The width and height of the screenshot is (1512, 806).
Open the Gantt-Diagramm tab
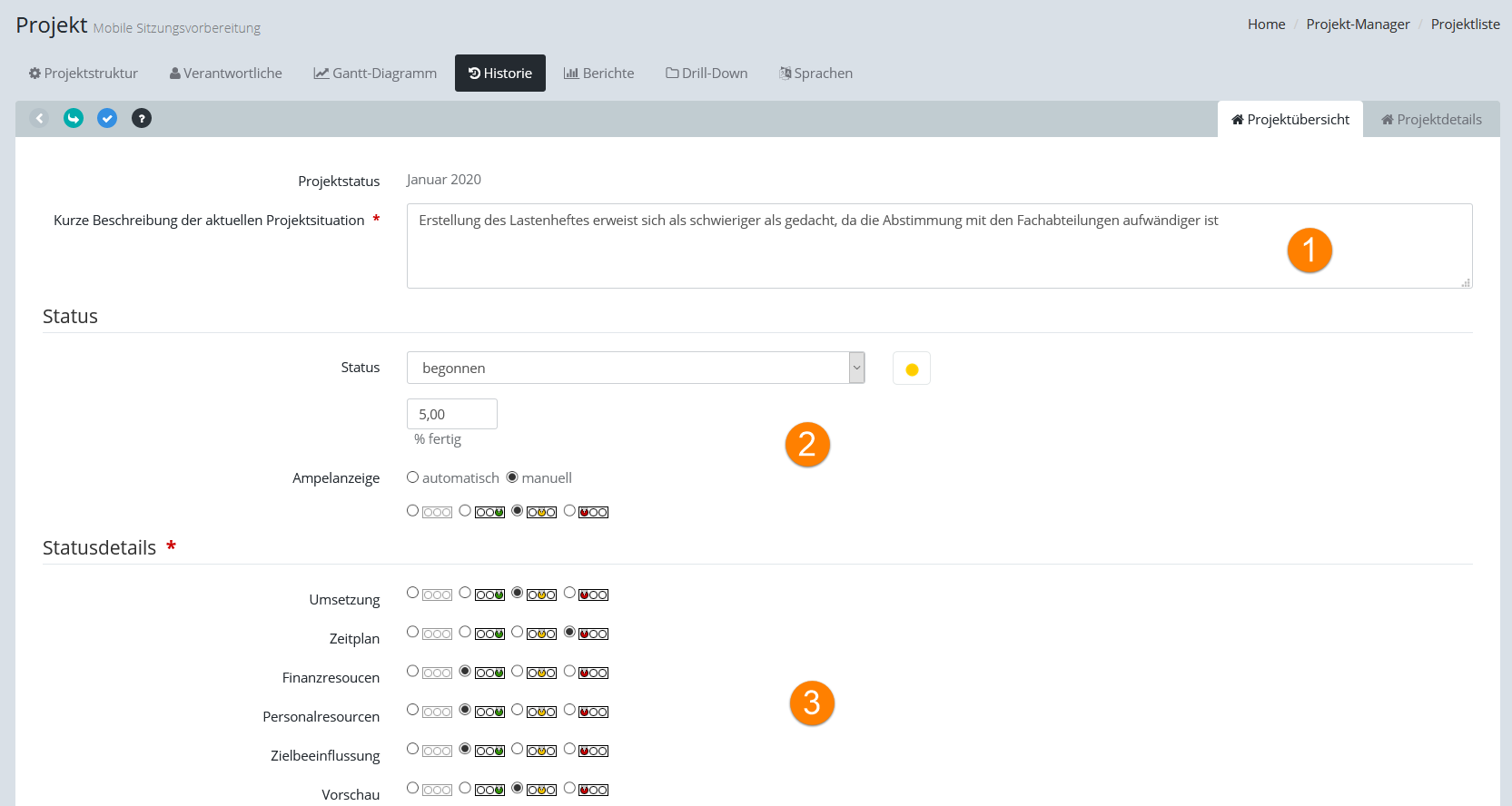coord(375,74)
